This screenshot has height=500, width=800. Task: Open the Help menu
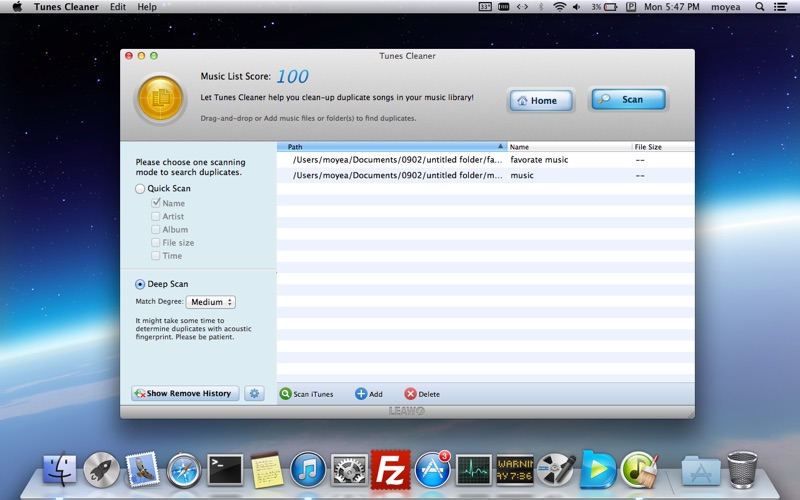coord(147,7)
